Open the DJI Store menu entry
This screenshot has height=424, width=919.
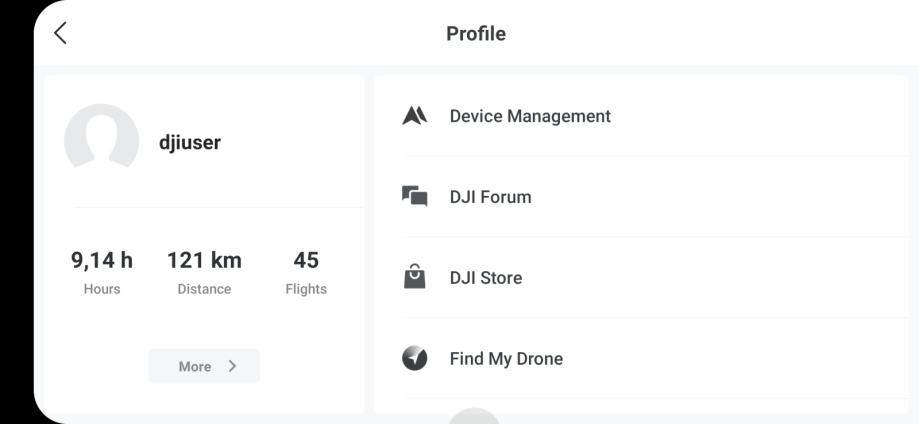pos(486,278)
